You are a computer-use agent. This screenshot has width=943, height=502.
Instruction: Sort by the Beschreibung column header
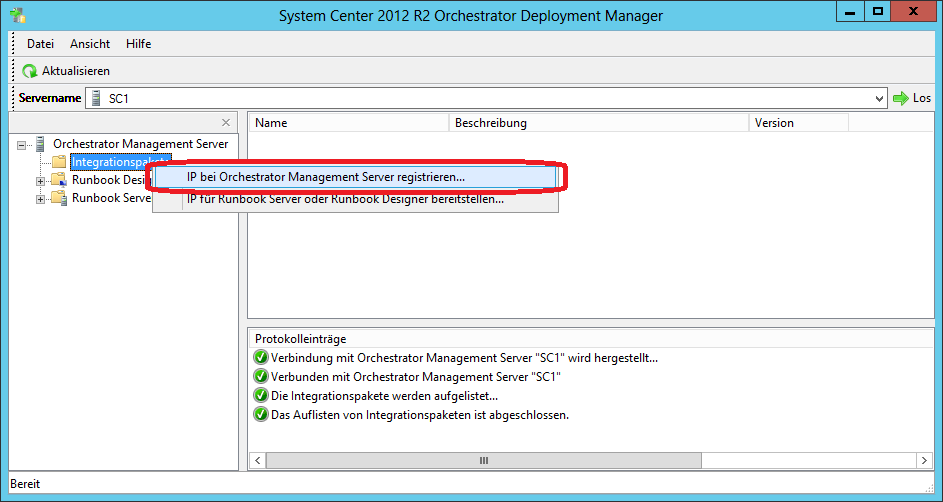point(599,123)
